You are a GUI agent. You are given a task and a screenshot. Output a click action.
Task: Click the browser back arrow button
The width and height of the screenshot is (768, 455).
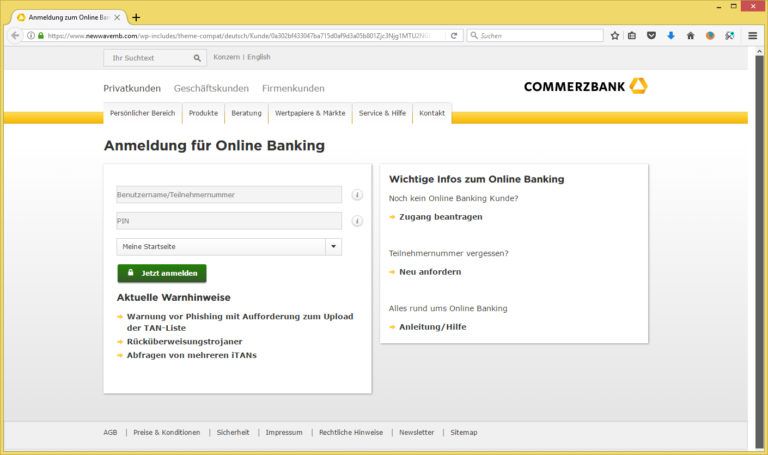(15, 36)
